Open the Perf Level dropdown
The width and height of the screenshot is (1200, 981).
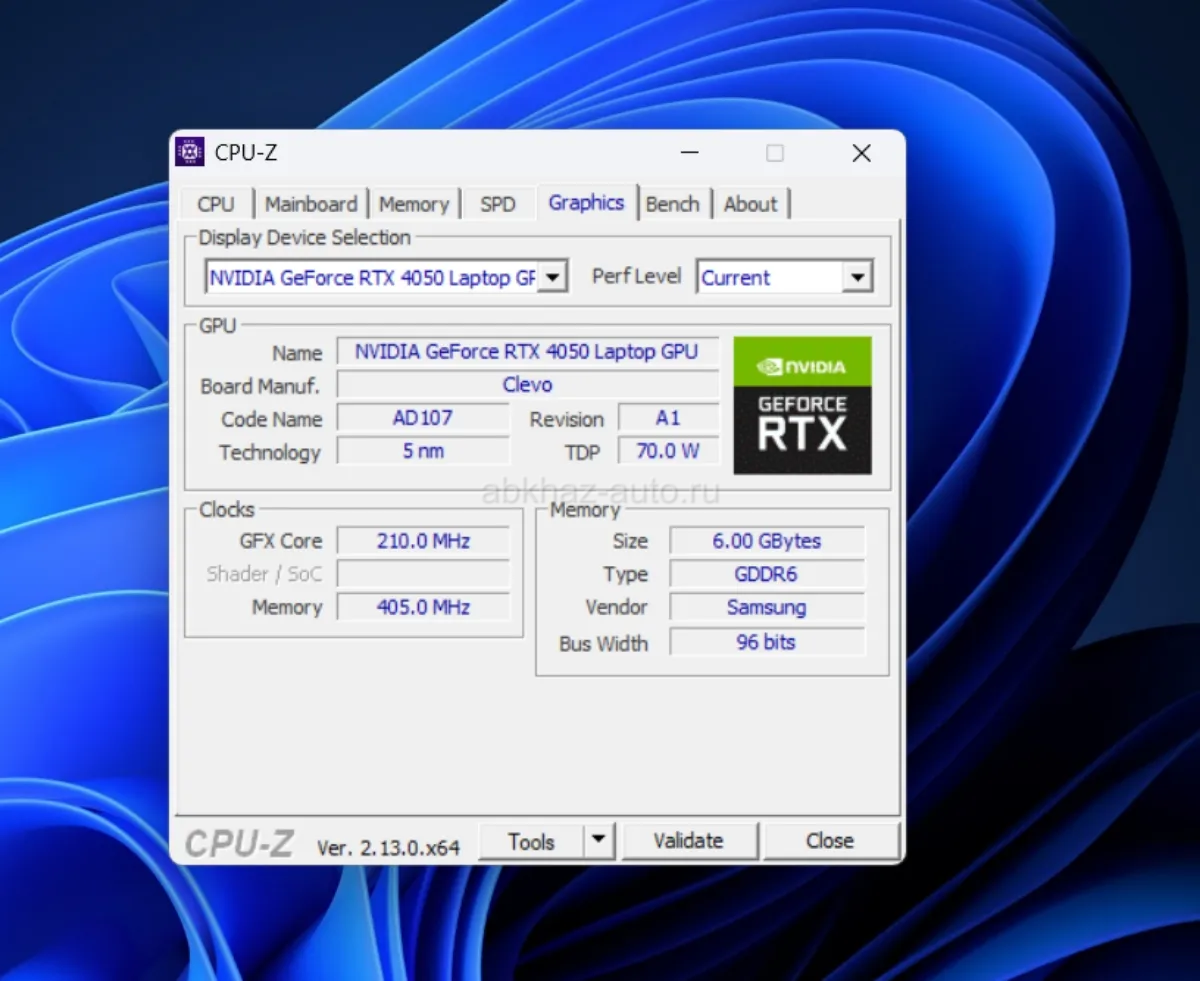pyautogui.click(x=856, y=277)
